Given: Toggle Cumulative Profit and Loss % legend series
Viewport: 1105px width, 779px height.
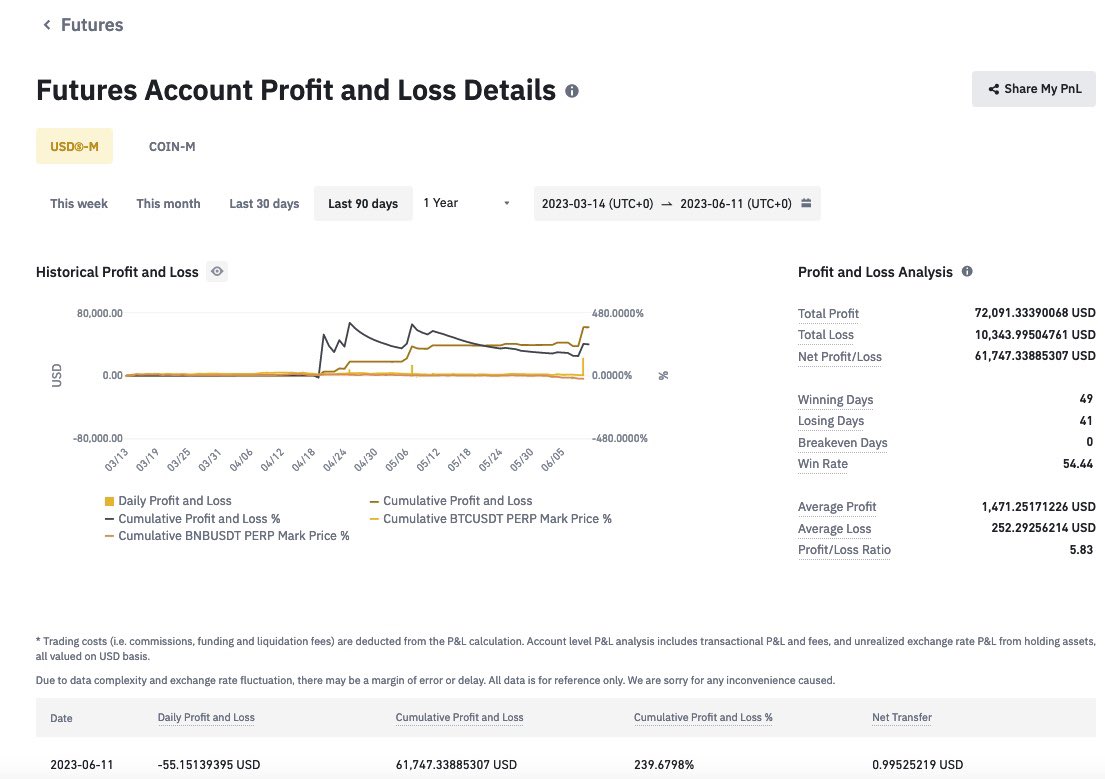Looking at the screenshot, I should pyautogui.click(x=192, y=519).
